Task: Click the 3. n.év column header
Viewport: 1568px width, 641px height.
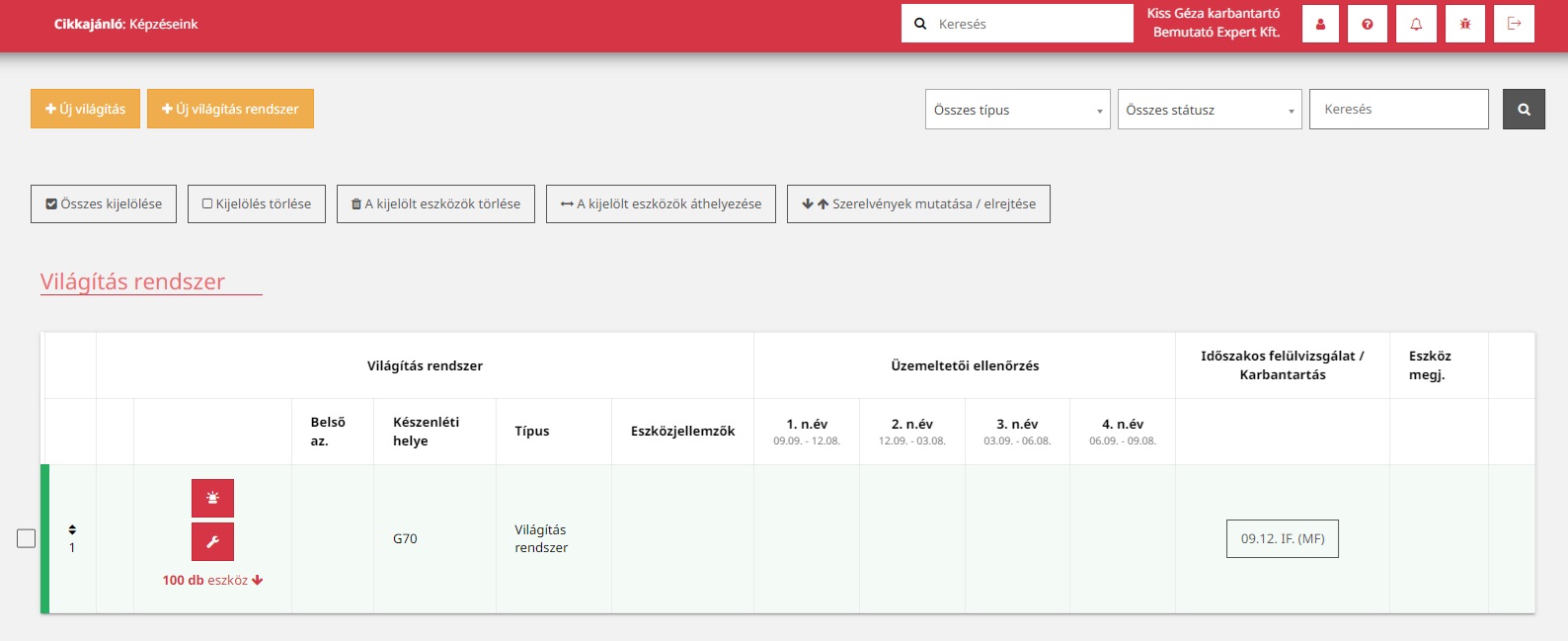Action: (x=1017, y=432)
